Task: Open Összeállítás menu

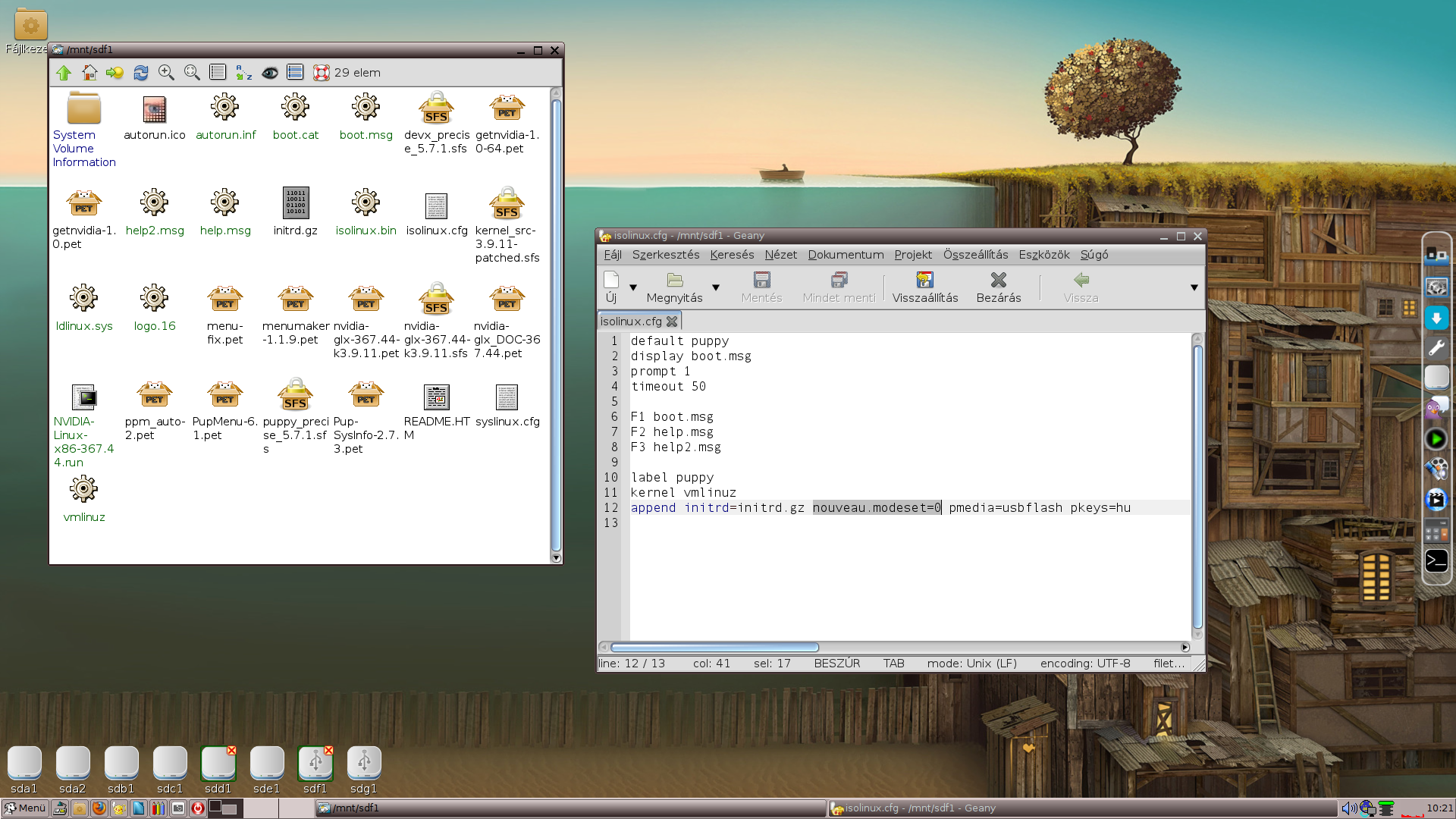Action: 975,255
